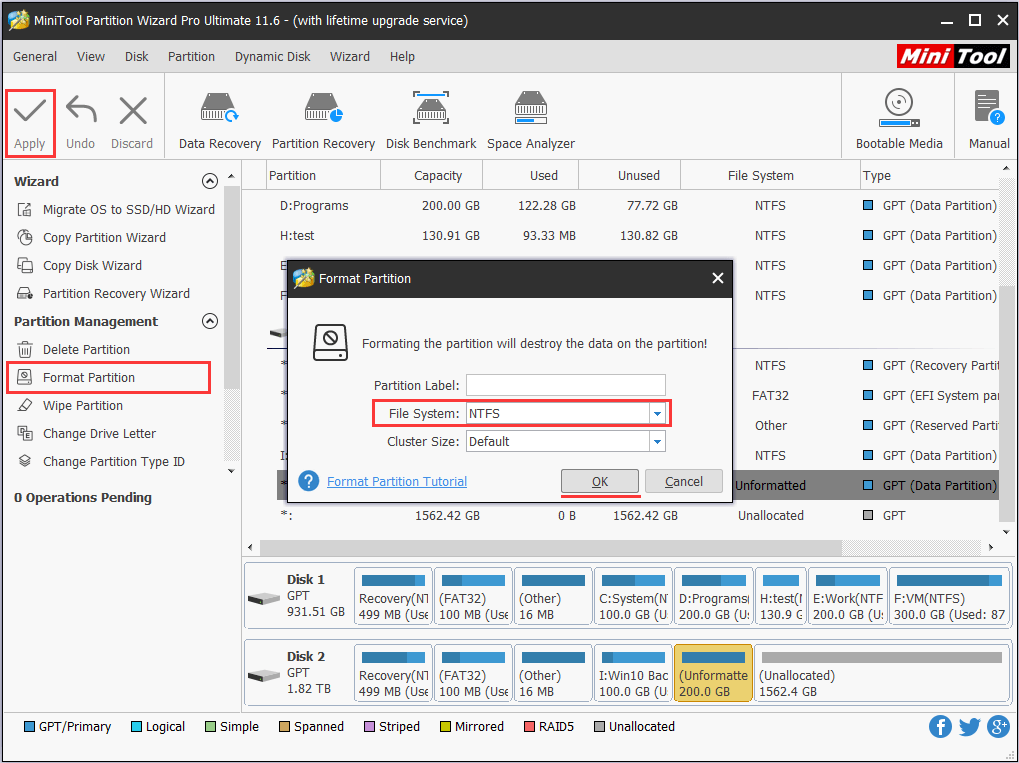Click sidebar scroll up arrow
The height and width of the screenshot is (763, 1019).
pyautogui.click(x=231, y=176)
